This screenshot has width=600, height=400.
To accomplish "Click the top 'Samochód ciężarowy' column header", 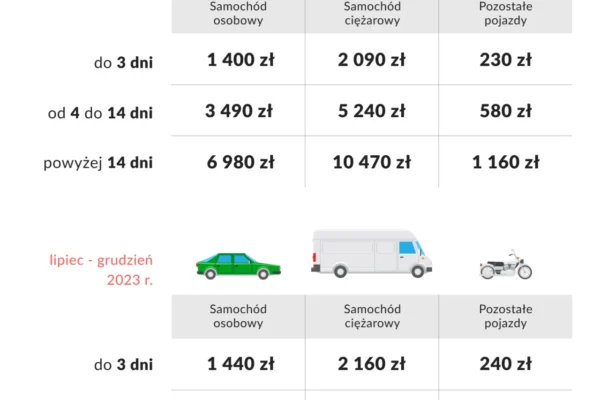I will point(372,13).
